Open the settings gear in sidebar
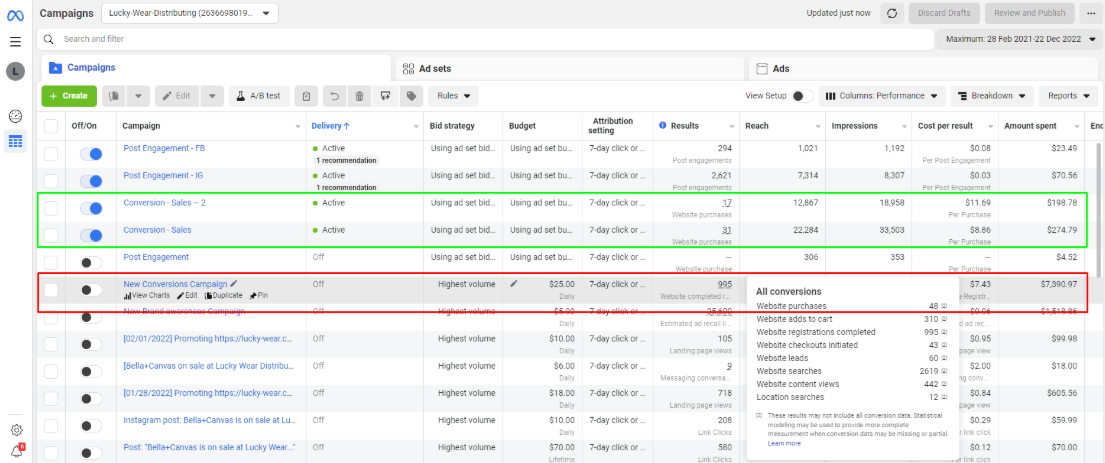 pyautogui.click(x=16, y=430)
